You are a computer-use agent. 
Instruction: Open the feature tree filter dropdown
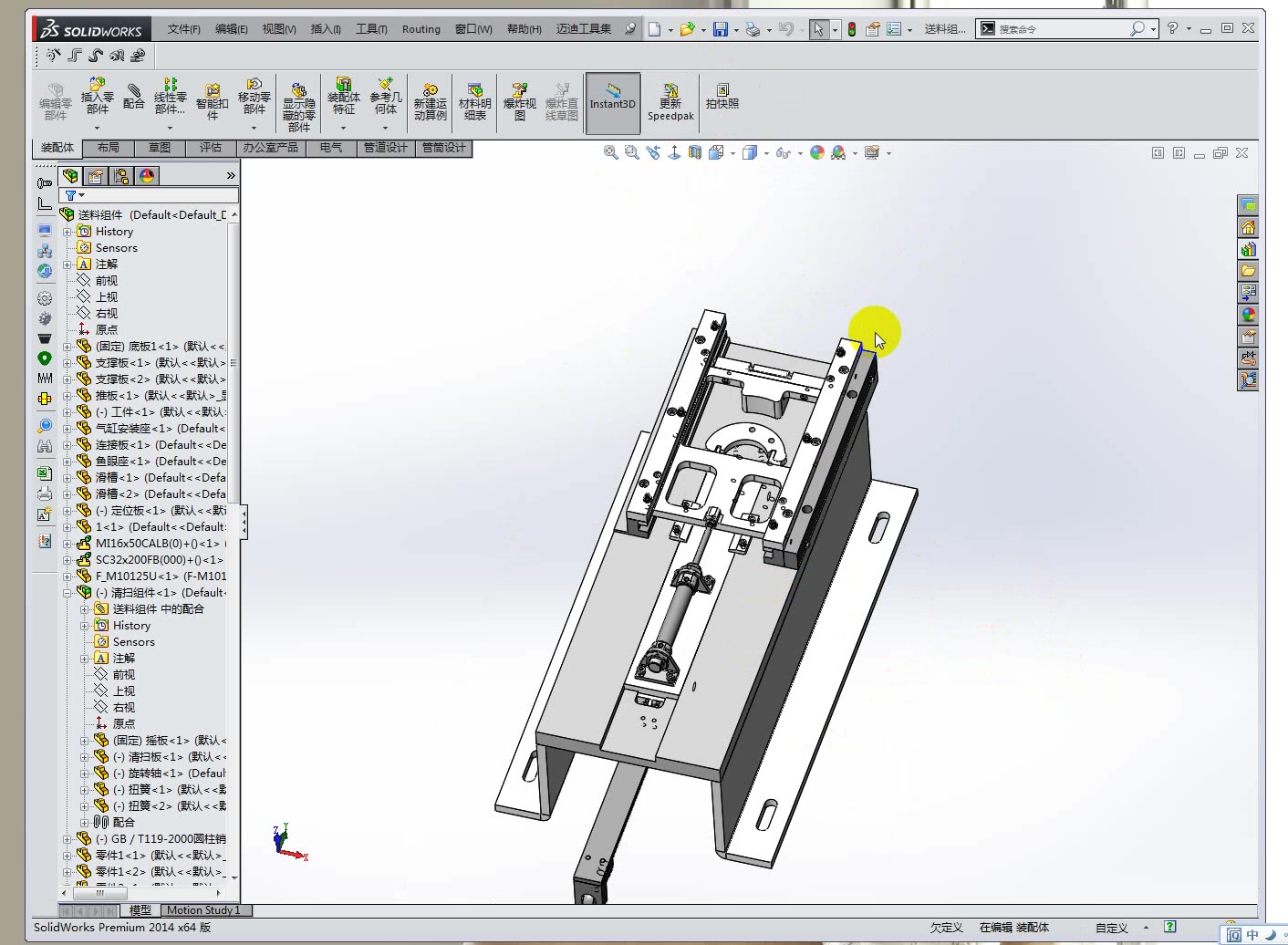(80, 194)
